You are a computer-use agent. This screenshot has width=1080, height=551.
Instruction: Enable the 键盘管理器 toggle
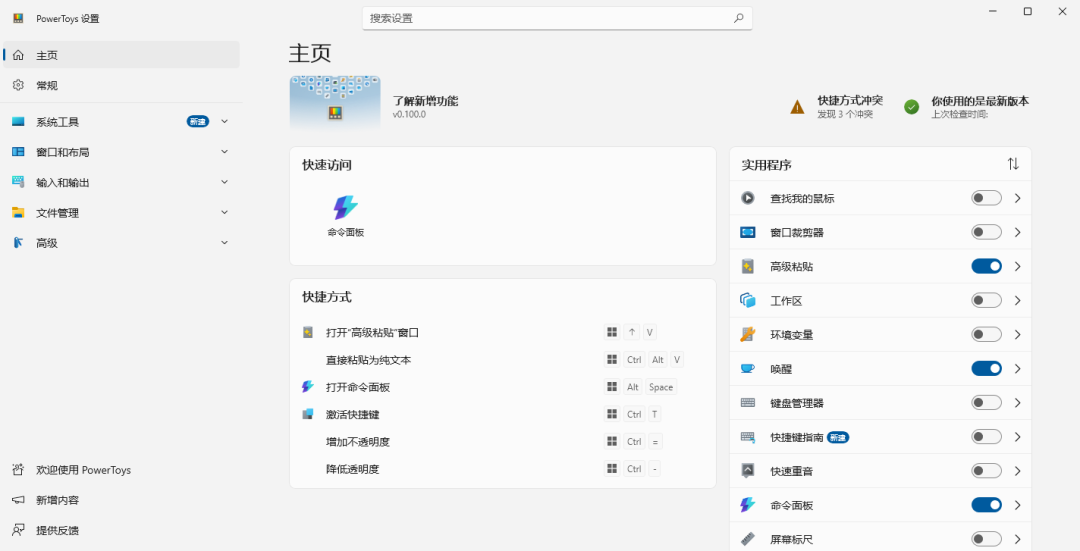986,403
